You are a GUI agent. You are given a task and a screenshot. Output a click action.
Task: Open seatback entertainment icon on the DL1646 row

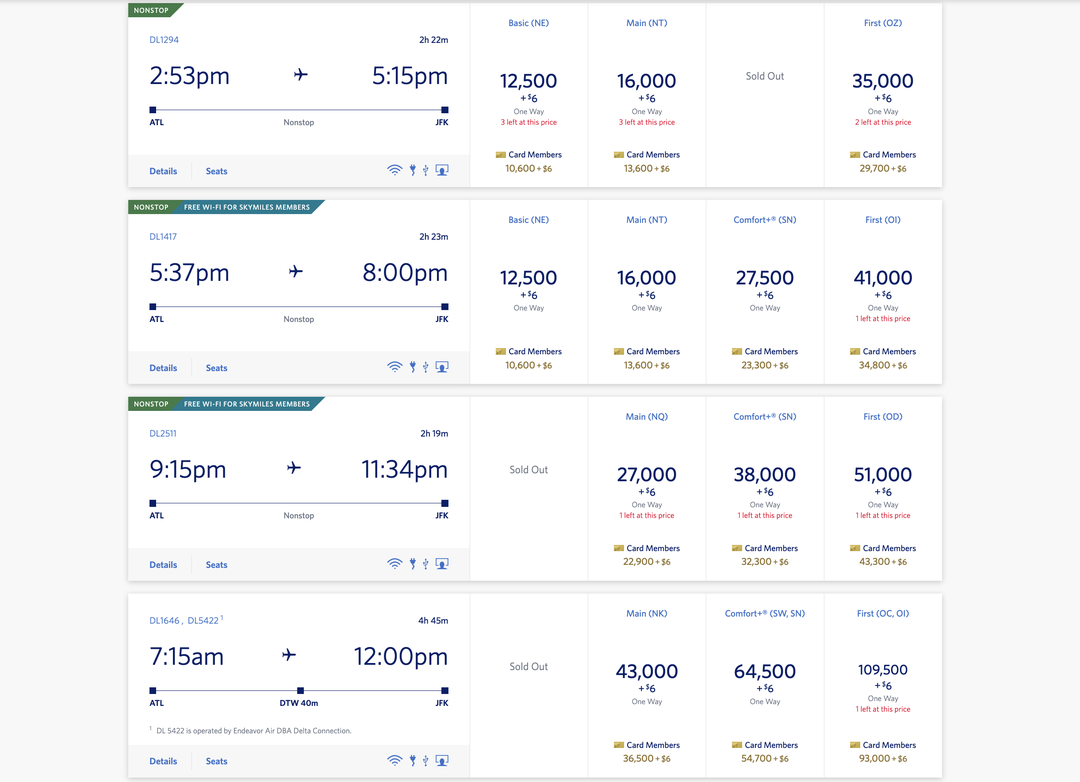click(x=441, y=760)
